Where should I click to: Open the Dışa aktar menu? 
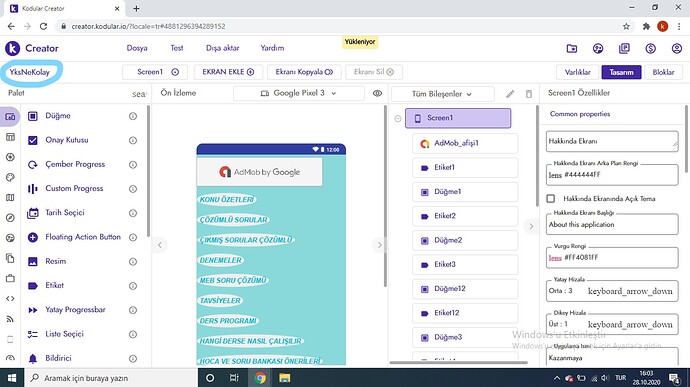(223, 48)
